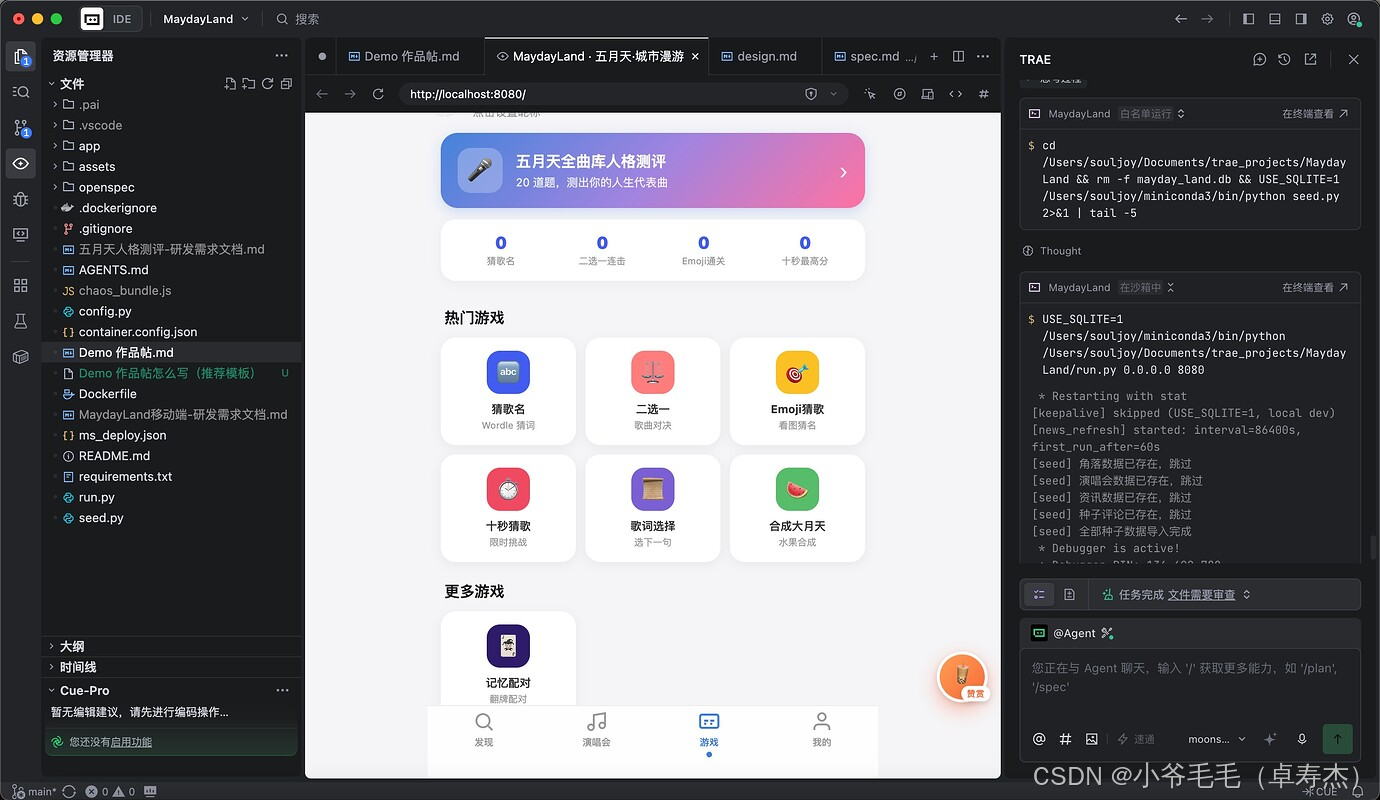Open the moons... model selector dropdown
This screenshot has width=1380, height=800.
point(1217,739)
